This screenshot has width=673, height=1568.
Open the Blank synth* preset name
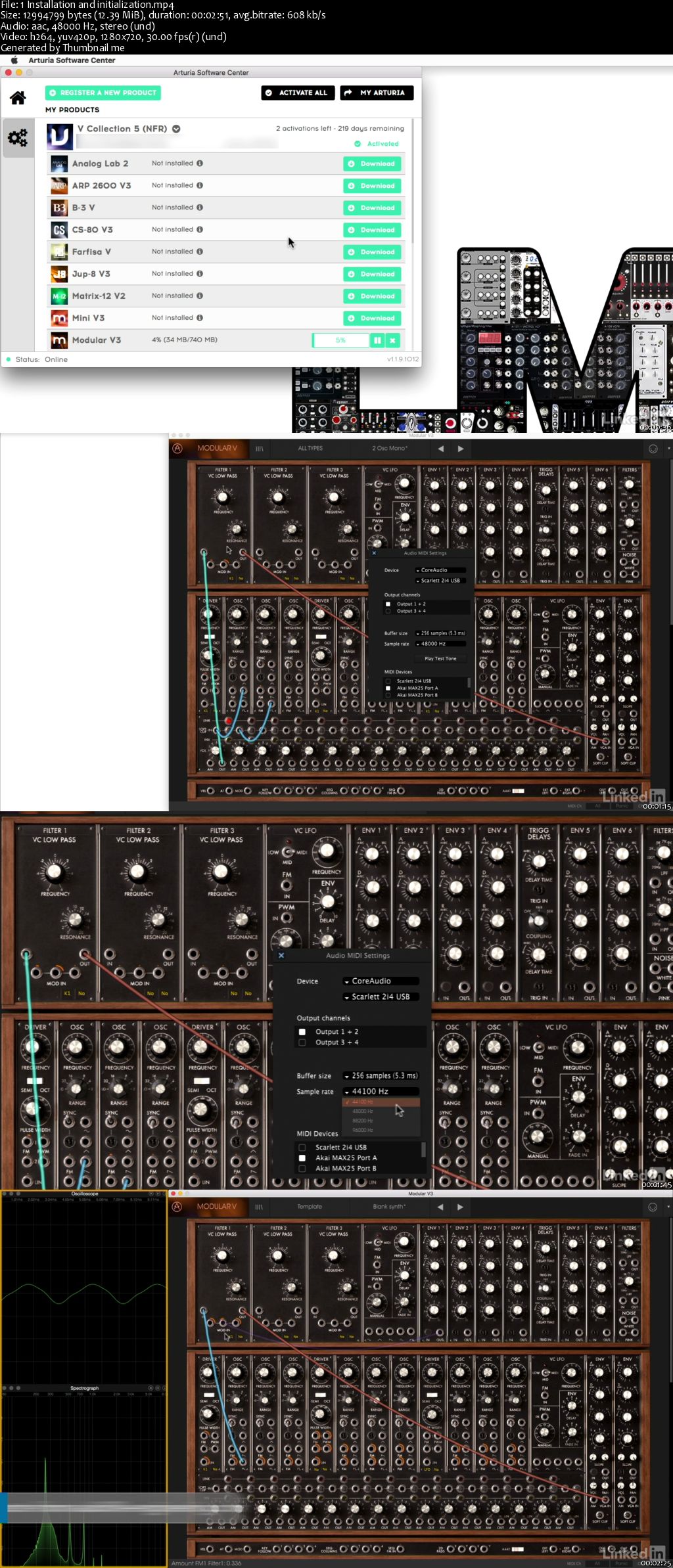[x=389, y=1207]
